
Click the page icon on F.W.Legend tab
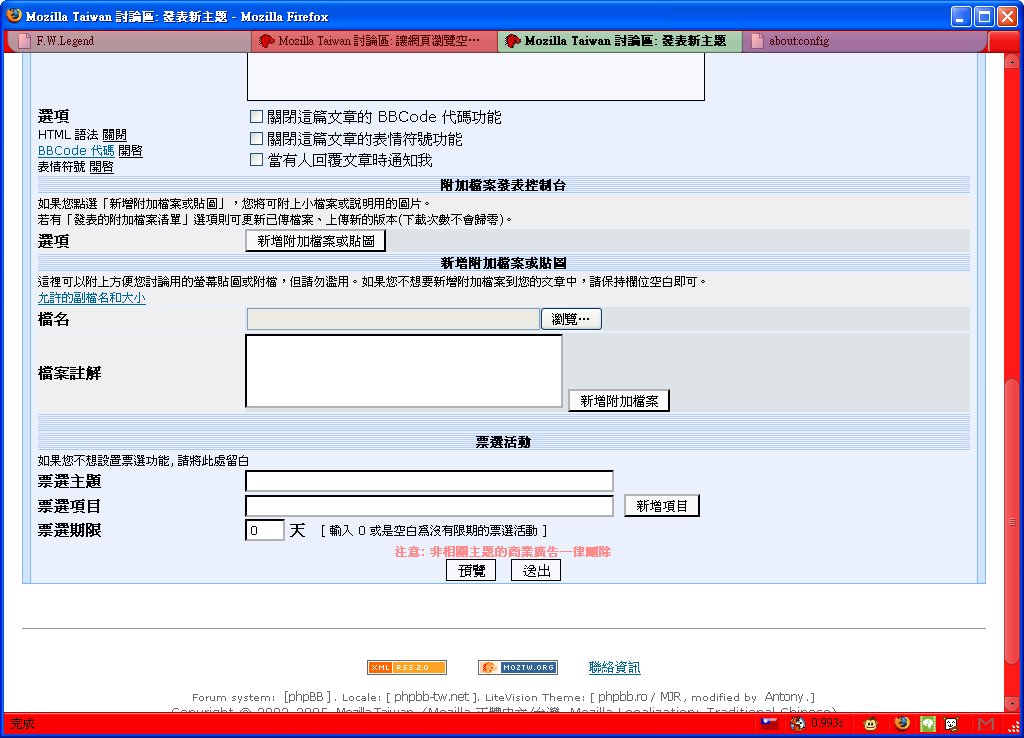pos(24,41)
